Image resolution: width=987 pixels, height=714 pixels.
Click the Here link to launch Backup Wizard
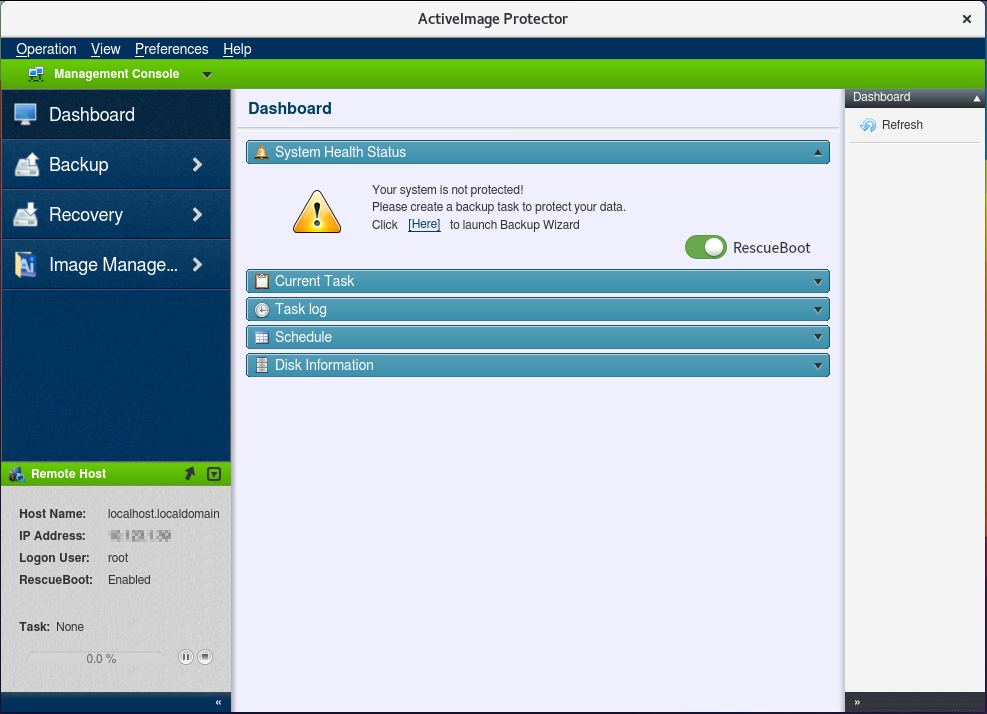tap(424, 225)
